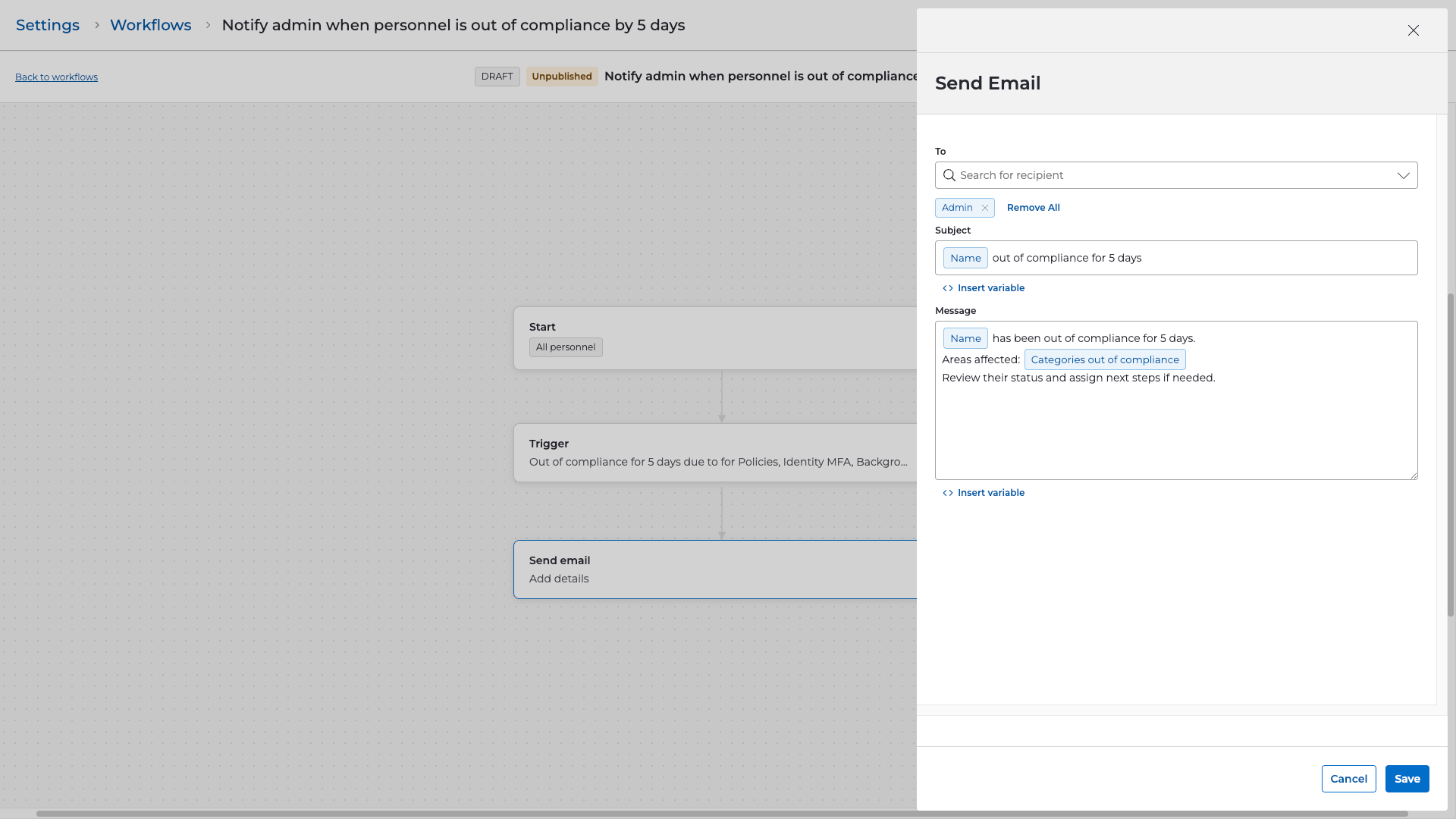The height and width of the screenshot is (819, 1456).
Task: Open Workflows breadcrumb link
Action: coord(150,25)
